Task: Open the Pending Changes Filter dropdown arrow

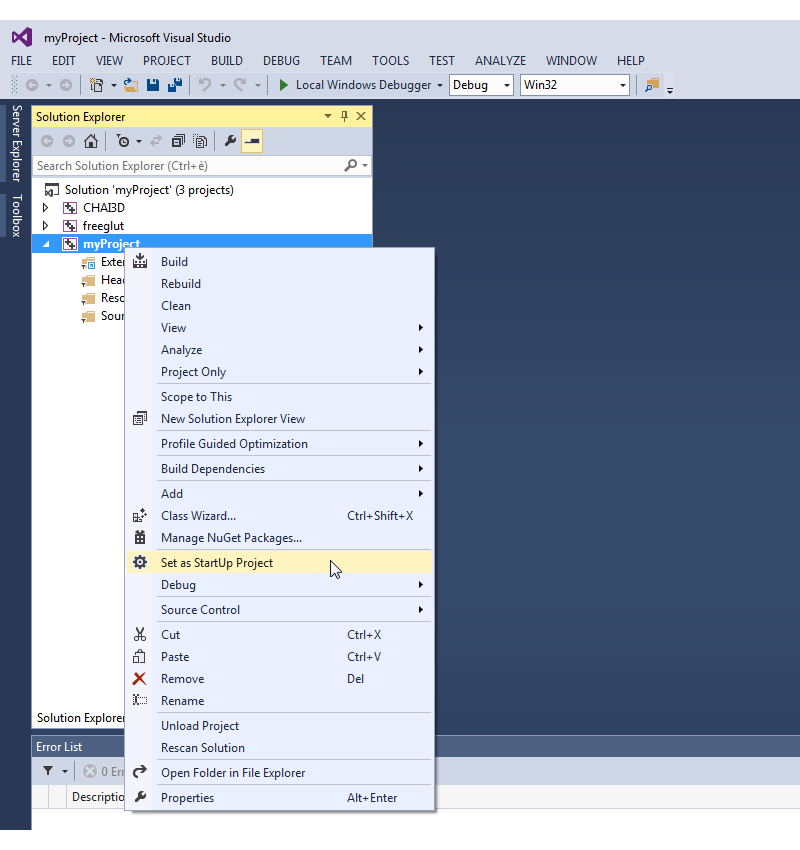Action: [x=139, y=142]
